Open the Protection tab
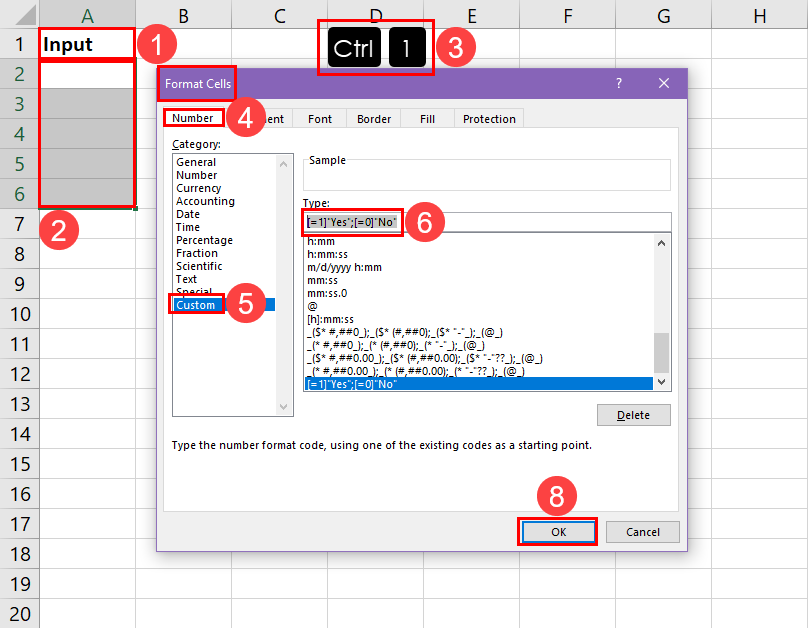Screen dimensions: 808x628 (489, 119)
